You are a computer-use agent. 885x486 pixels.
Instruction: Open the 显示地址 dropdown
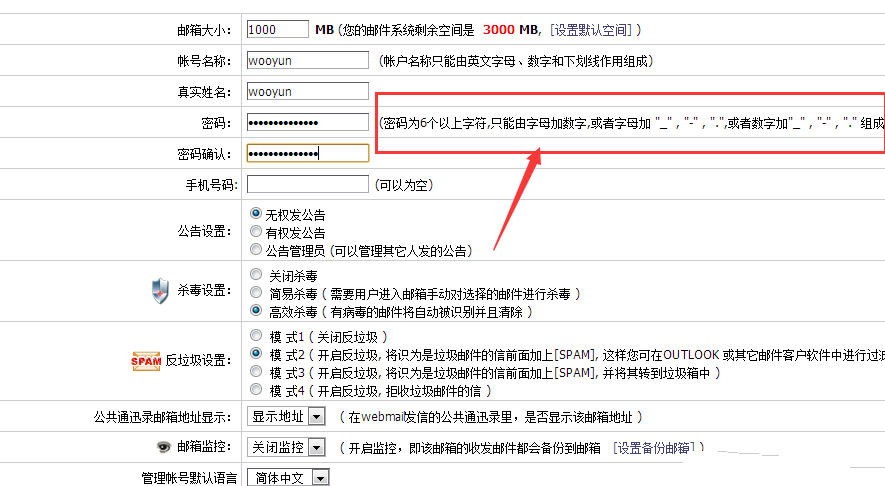tap(286, 416)
